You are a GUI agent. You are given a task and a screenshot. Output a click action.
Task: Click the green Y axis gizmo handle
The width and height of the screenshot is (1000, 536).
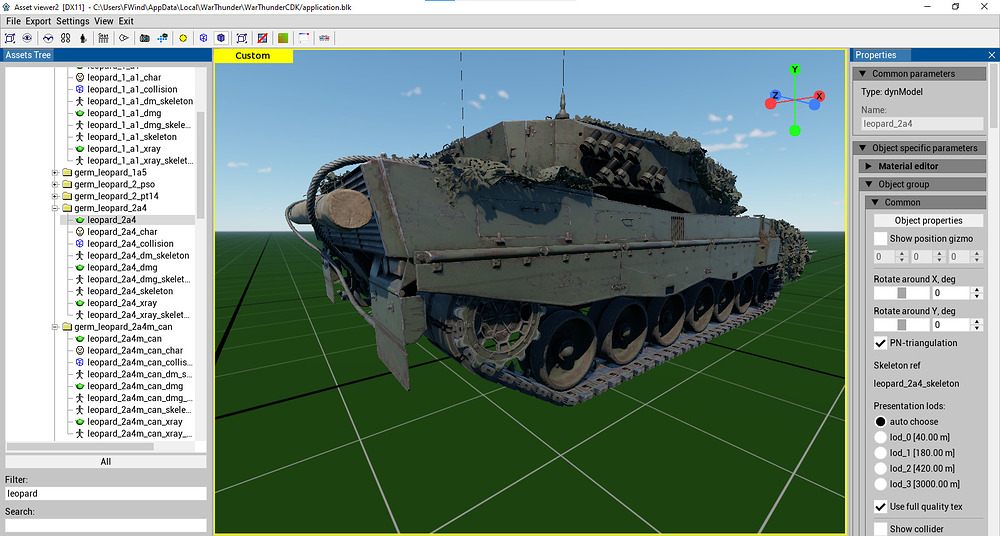coord(795,69)
